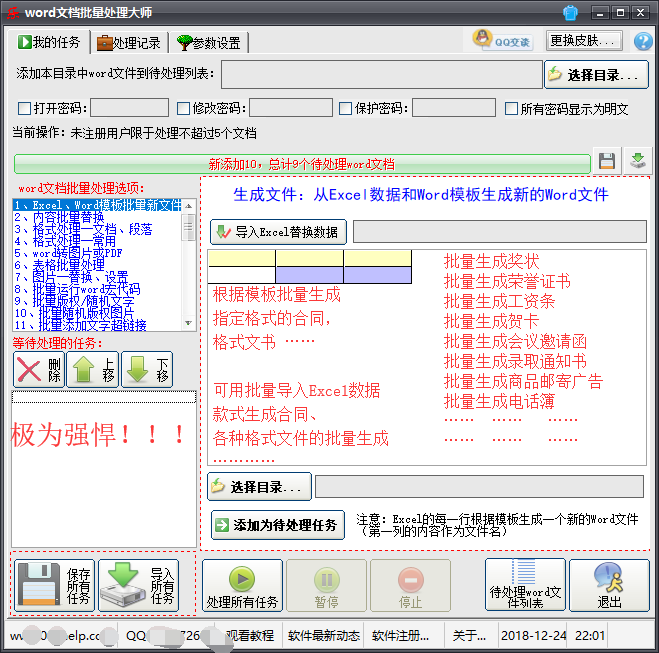The height and width of the screenshot is (653, 659).
Task: Click the Excel data path field
Action: pyautogui.click(x=500, y=232)
